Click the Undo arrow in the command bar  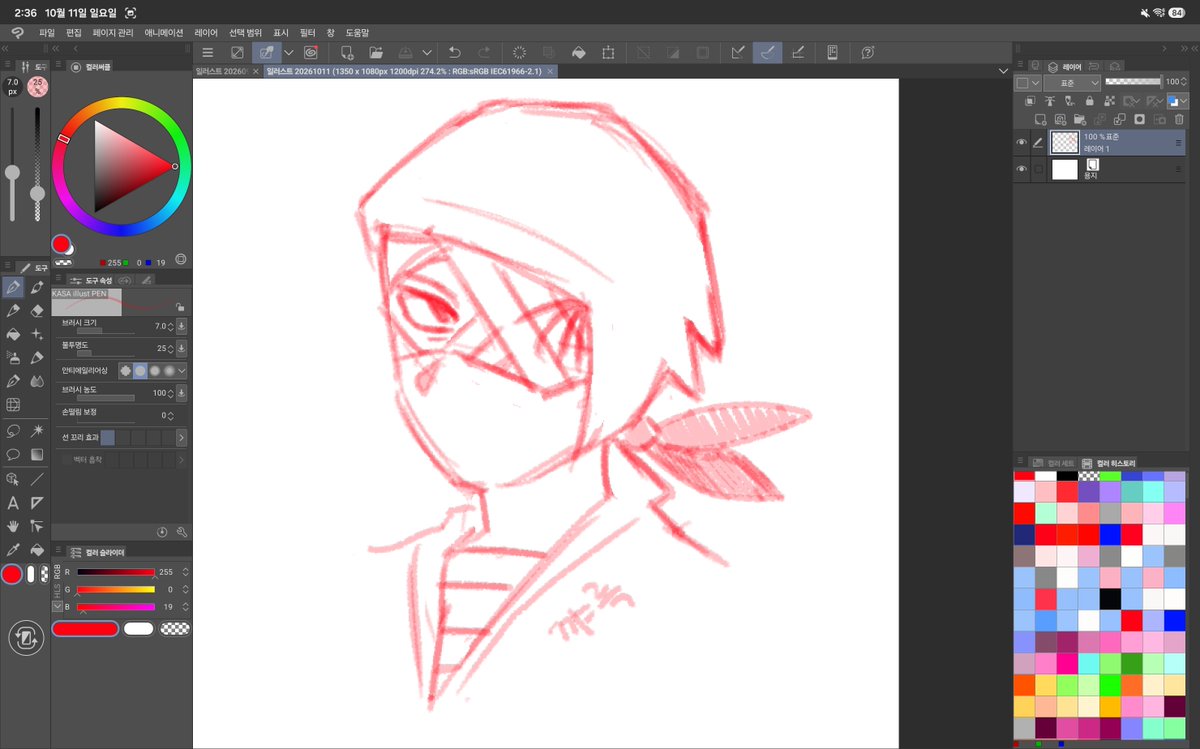(x=454, y=52)
